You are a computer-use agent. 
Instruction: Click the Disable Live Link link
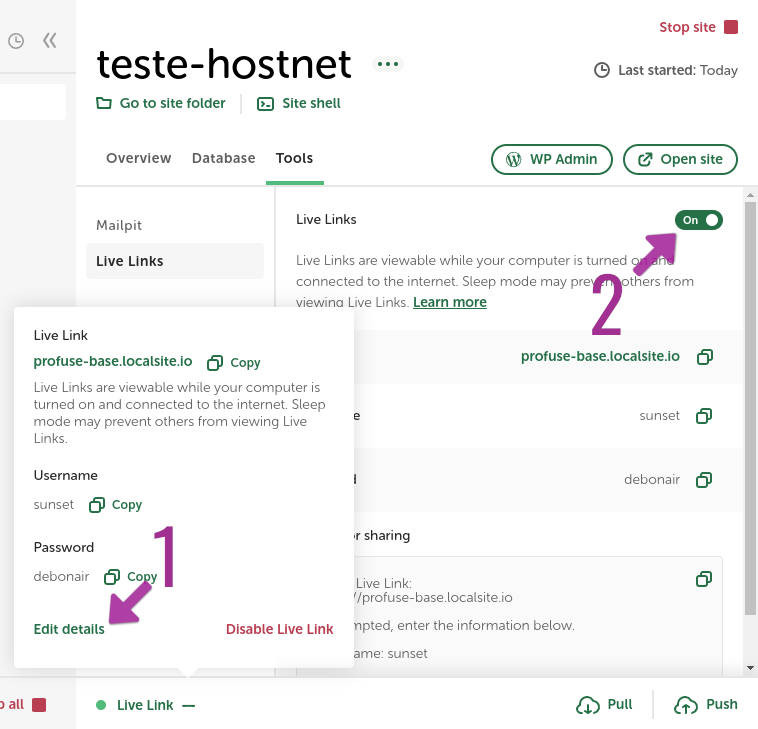click(279, 629)
